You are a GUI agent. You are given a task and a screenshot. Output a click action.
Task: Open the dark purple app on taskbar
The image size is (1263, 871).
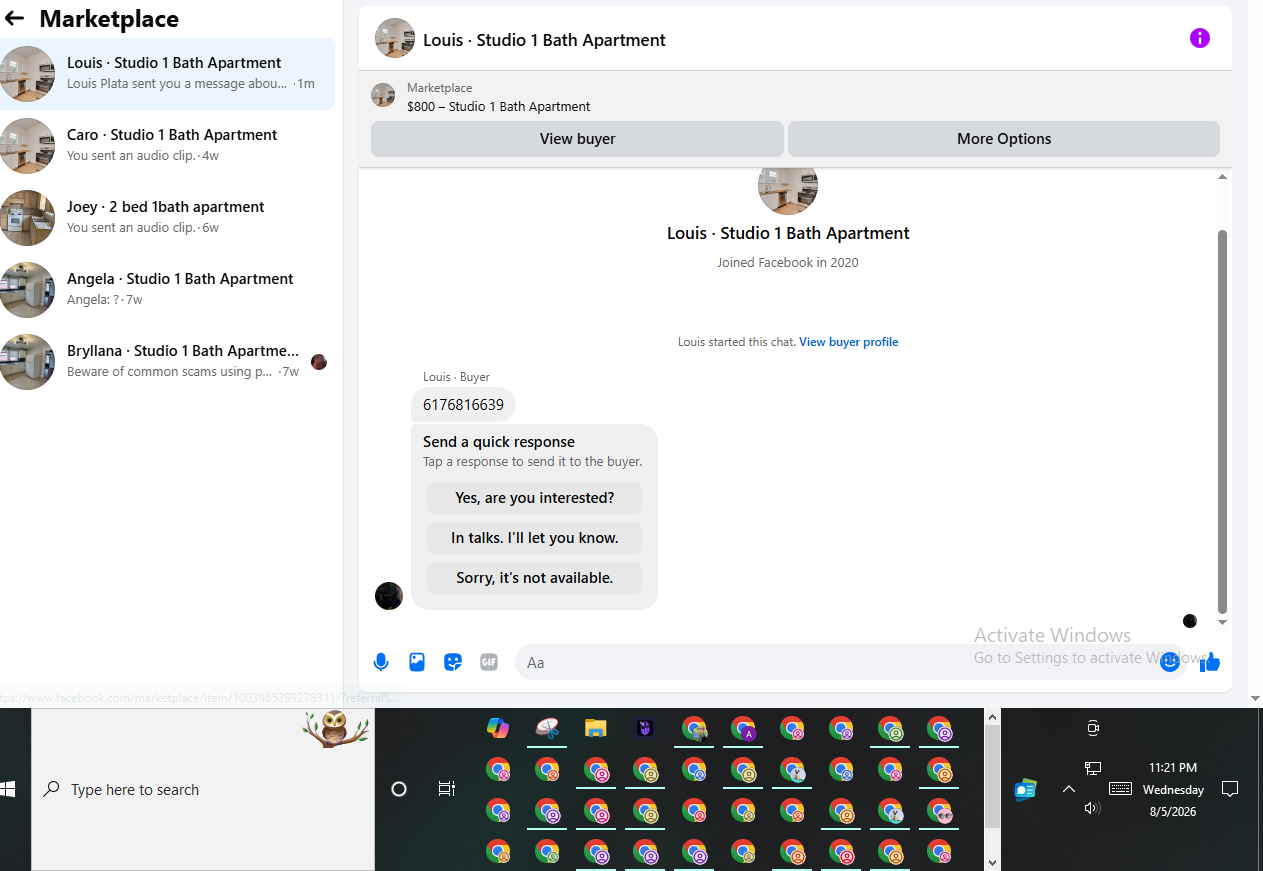point(645,728)
